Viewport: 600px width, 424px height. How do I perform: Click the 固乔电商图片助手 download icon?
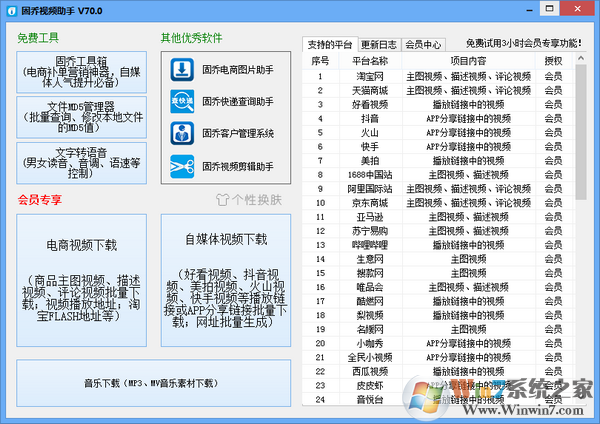183,70
